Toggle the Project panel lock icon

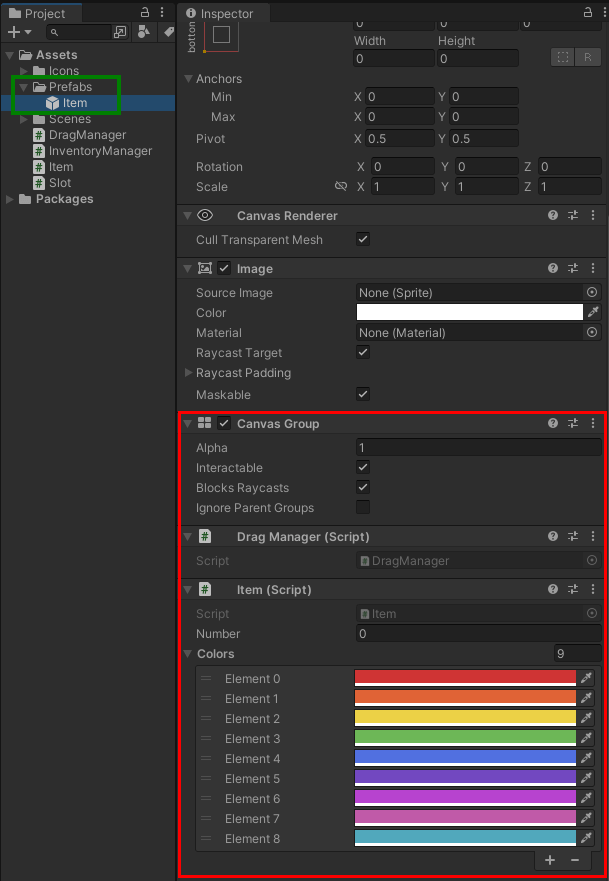click(145, 12)
